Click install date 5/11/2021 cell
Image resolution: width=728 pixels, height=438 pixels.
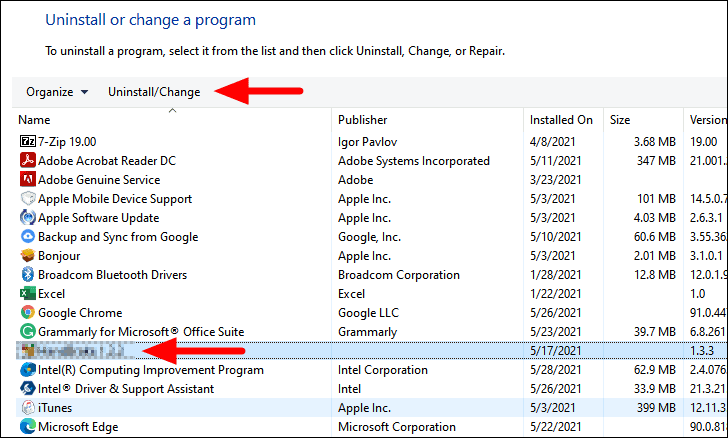555,161
